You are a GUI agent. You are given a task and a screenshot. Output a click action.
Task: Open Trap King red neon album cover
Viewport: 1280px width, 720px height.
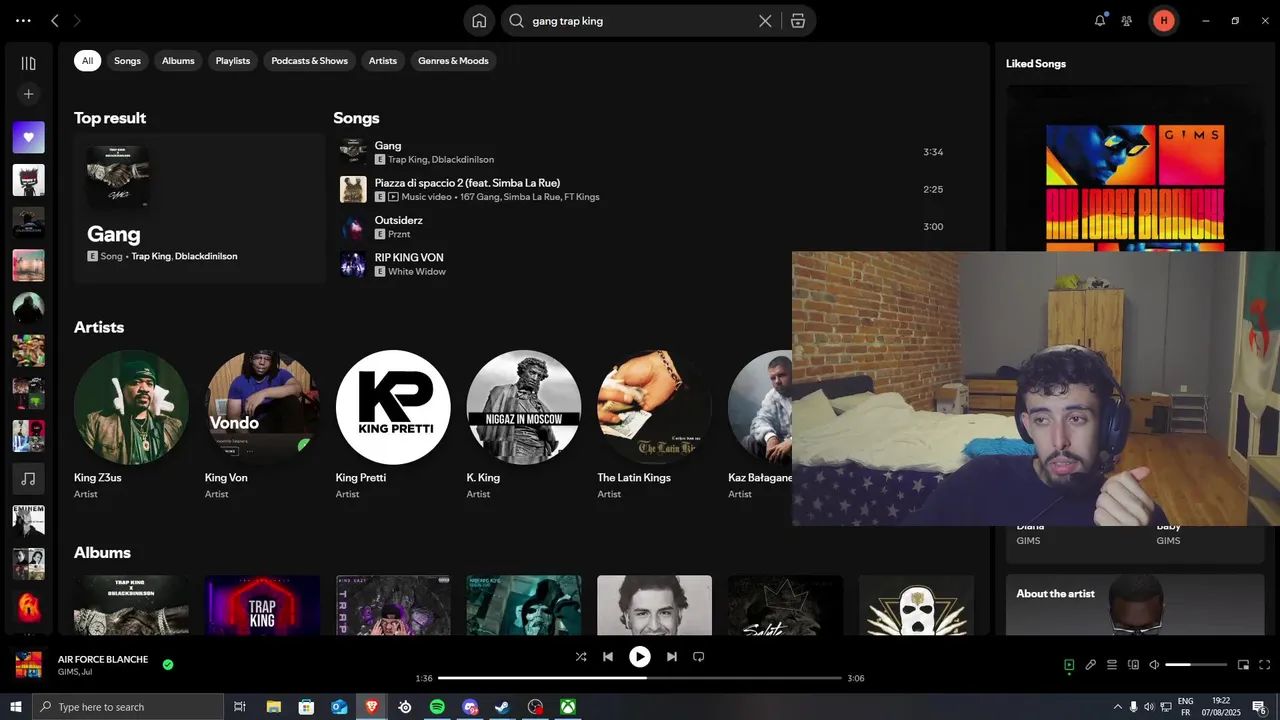(x=262, y=605)
